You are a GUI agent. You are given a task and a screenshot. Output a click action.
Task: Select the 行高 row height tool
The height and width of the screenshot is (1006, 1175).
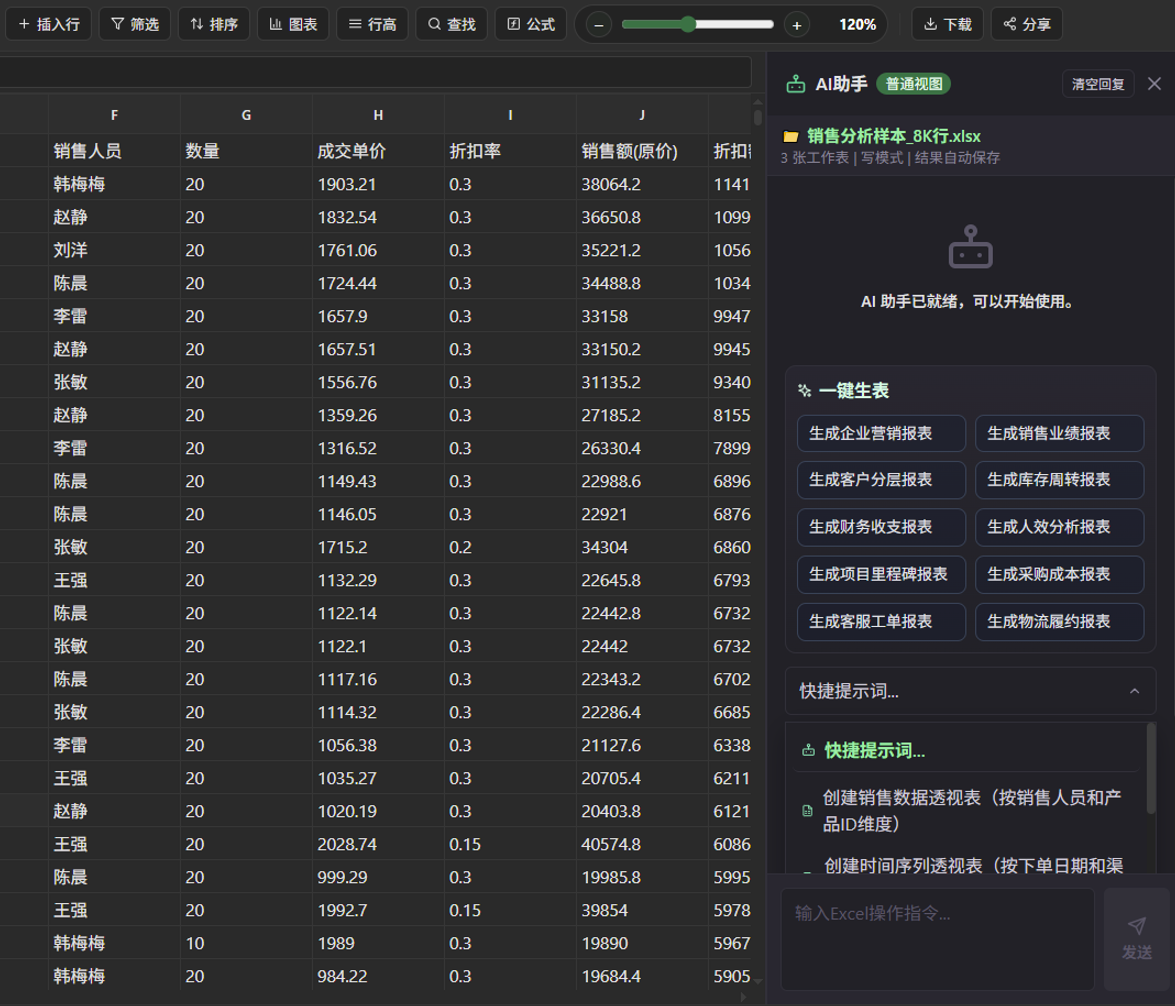[372, 23]
